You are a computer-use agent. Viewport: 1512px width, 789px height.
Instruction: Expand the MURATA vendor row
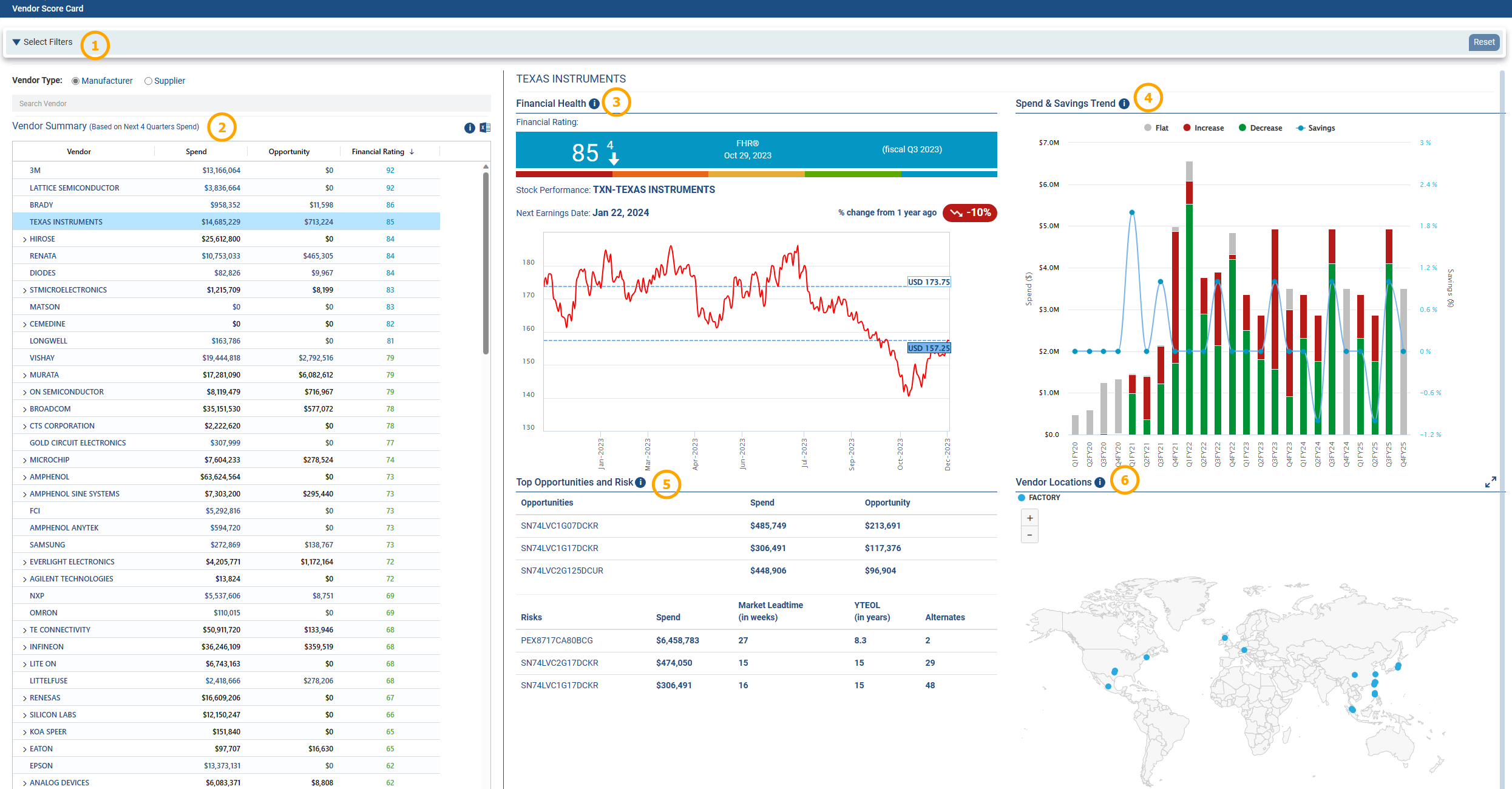click(x=24, y=376)
